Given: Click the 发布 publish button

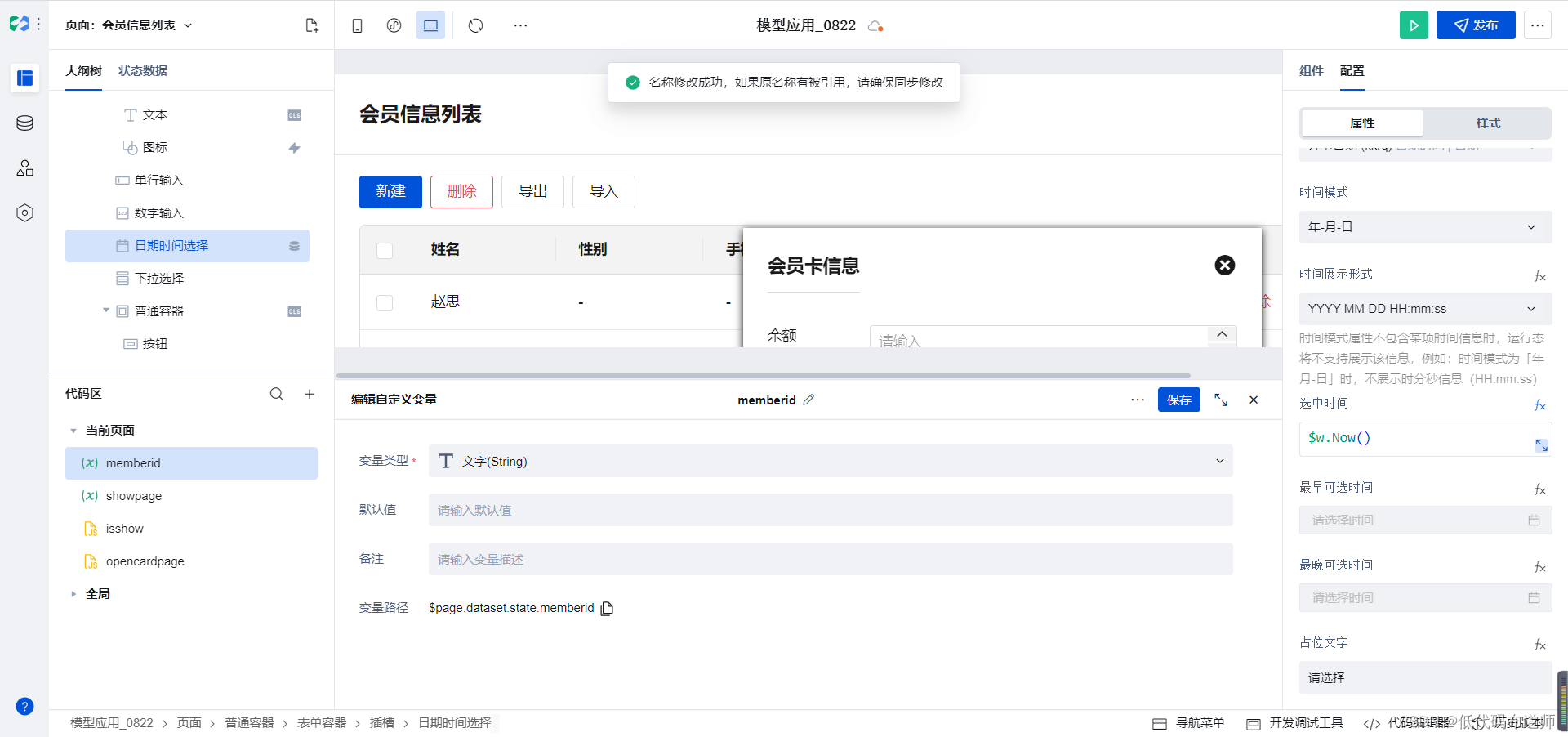Looking at the screenshot, I should pos(1476,25).
